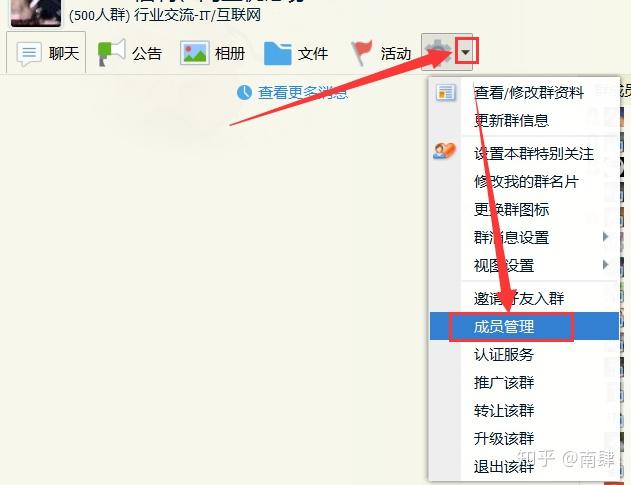Select 修改我的群名片 option
631x485 pixels.
pos(525,182)
